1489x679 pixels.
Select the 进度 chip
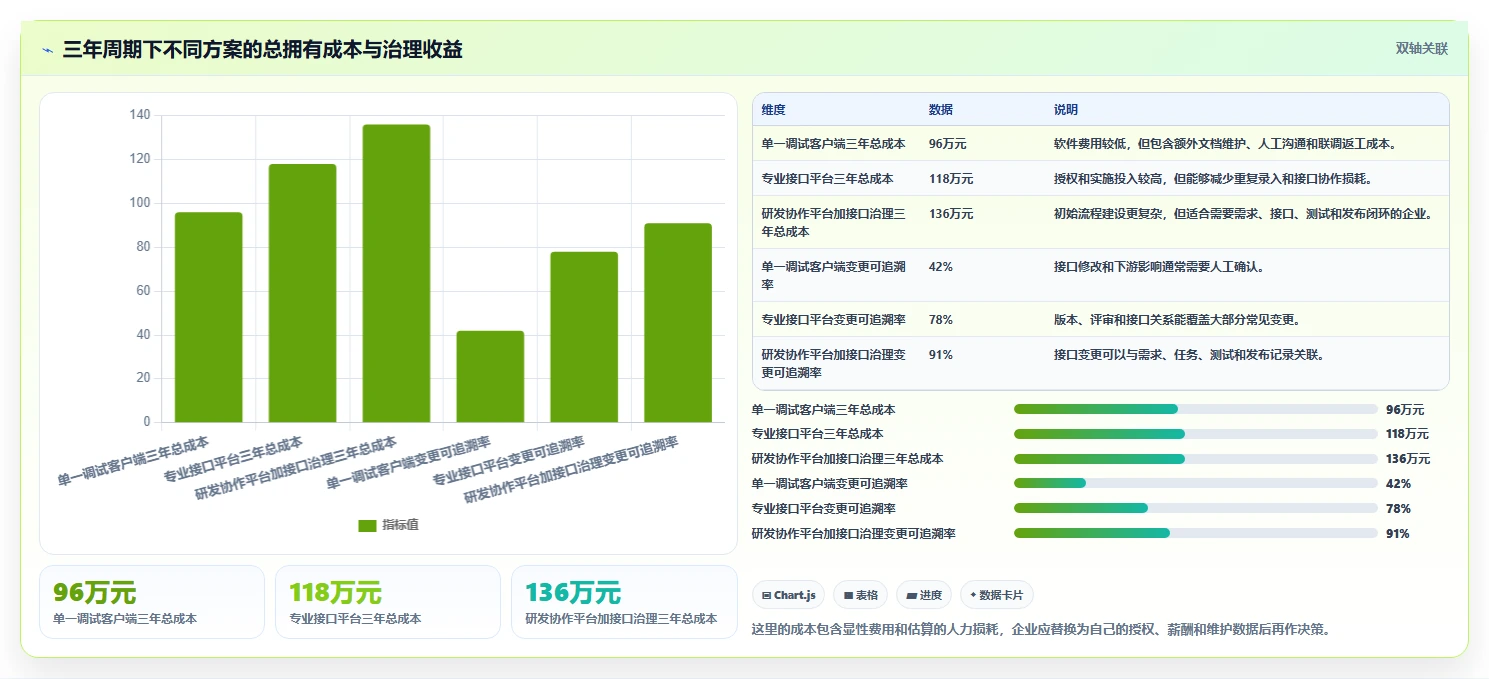pos(924,595)
